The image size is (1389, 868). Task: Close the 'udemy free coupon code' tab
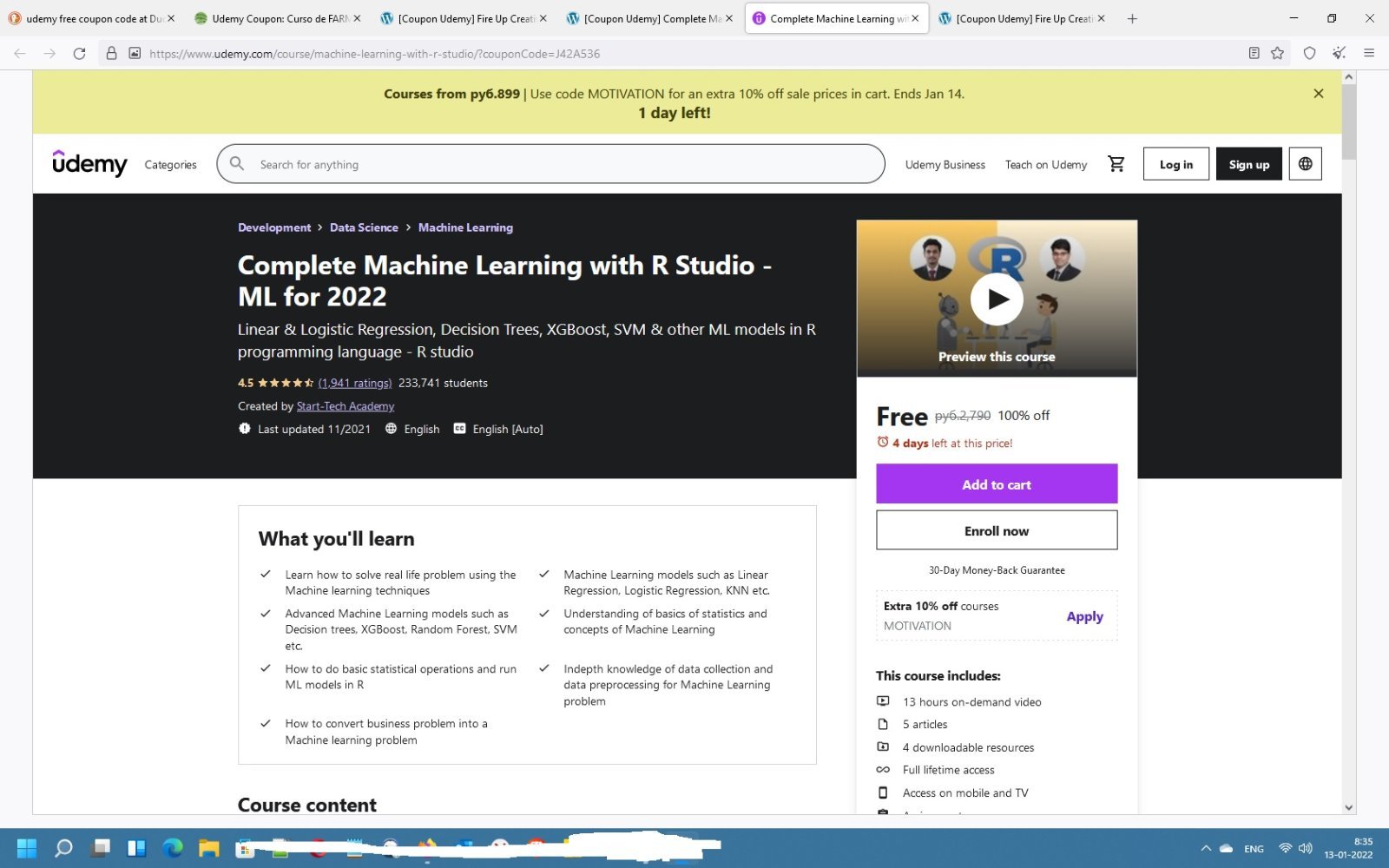[x=171, y=18]
